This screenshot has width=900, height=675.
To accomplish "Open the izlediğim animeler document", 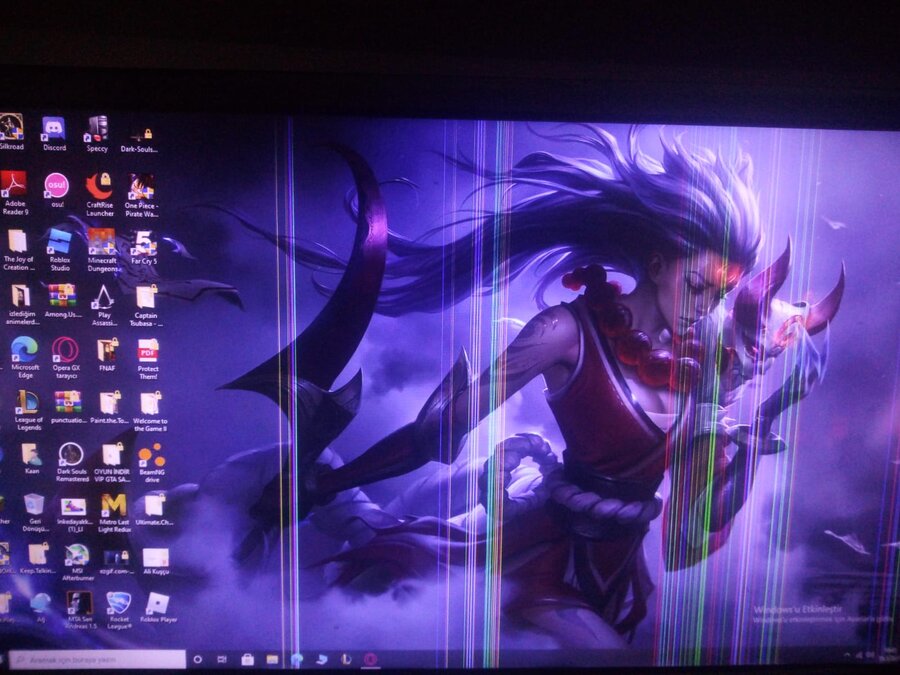I will [22, 305].
